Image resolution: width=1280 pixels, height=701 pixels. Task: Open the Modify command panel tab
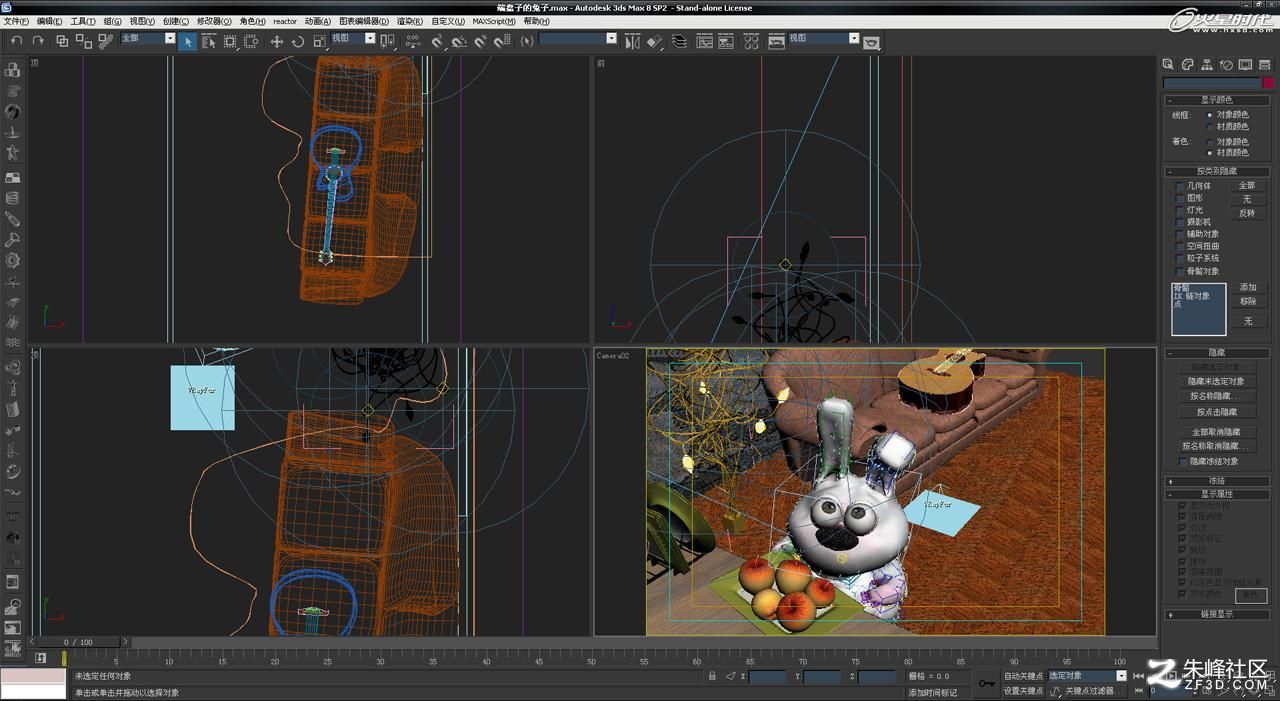click(1187, 64)
